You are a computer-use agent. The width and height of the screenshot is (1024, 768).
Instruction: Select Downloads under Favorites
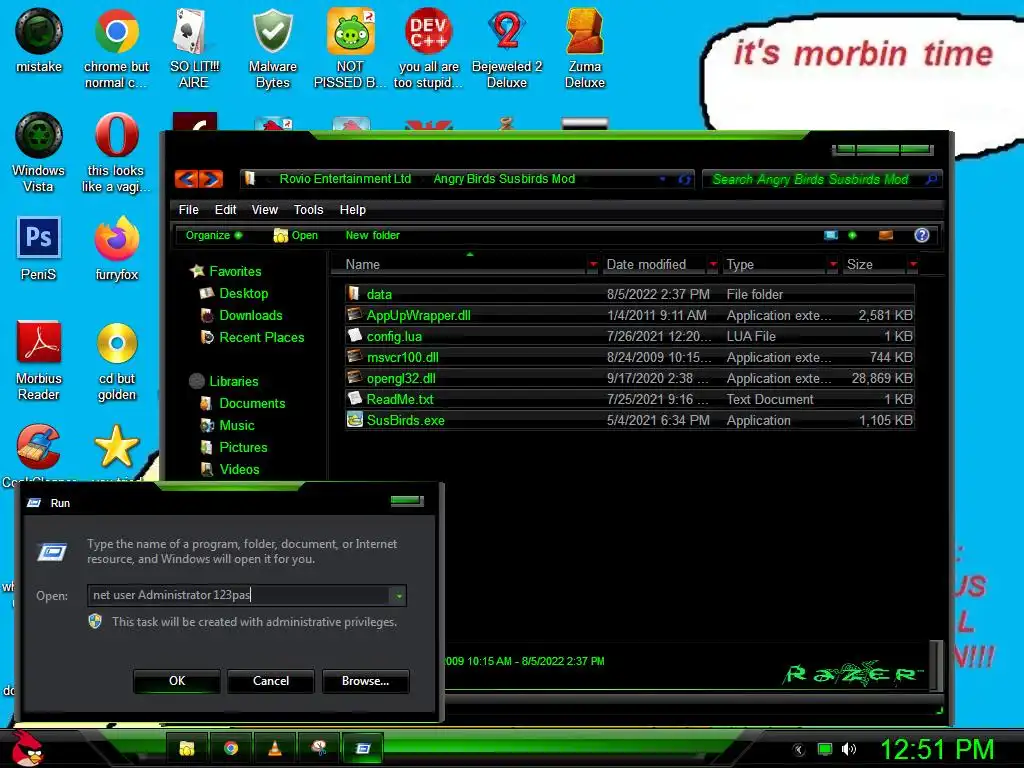coord(251,315)
